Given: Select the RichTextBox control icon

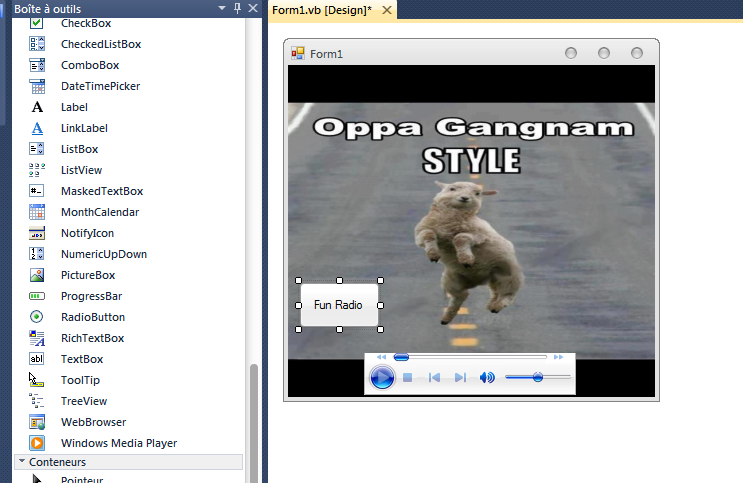Looking at the screenshot, I should click(x=36, y=338).
